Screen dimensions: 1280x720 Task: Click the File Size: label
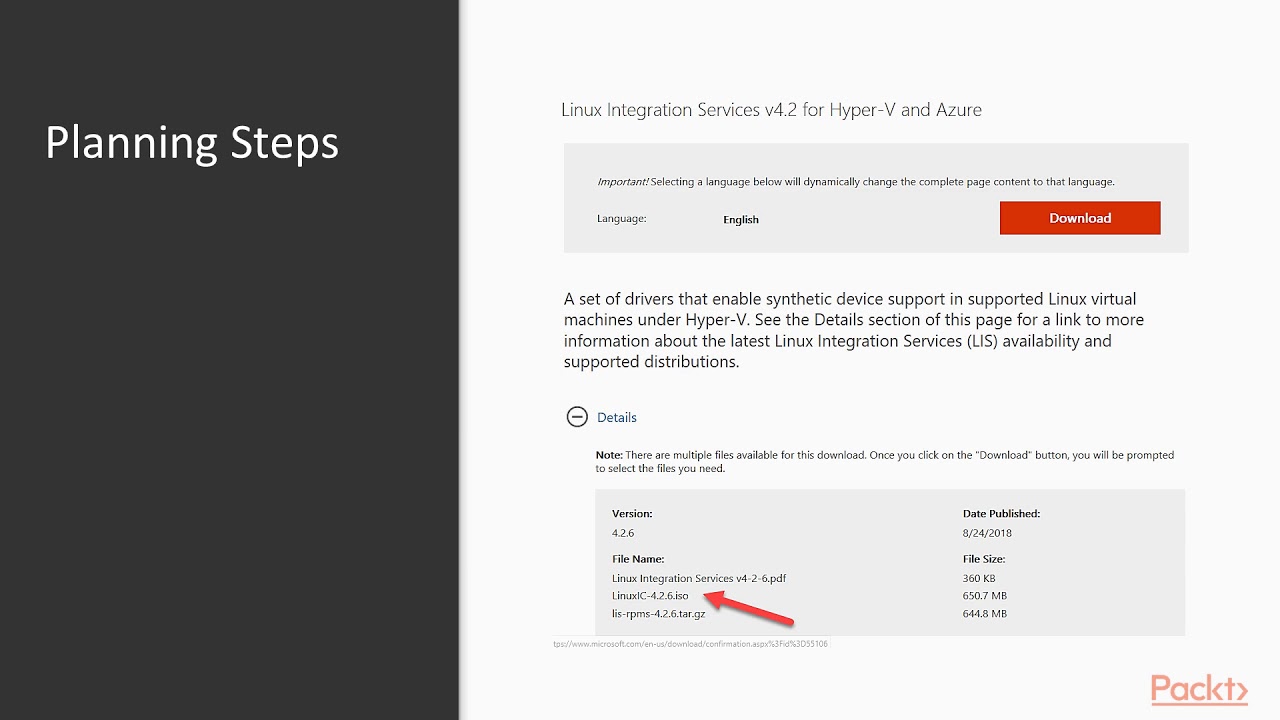pos(984,559)
